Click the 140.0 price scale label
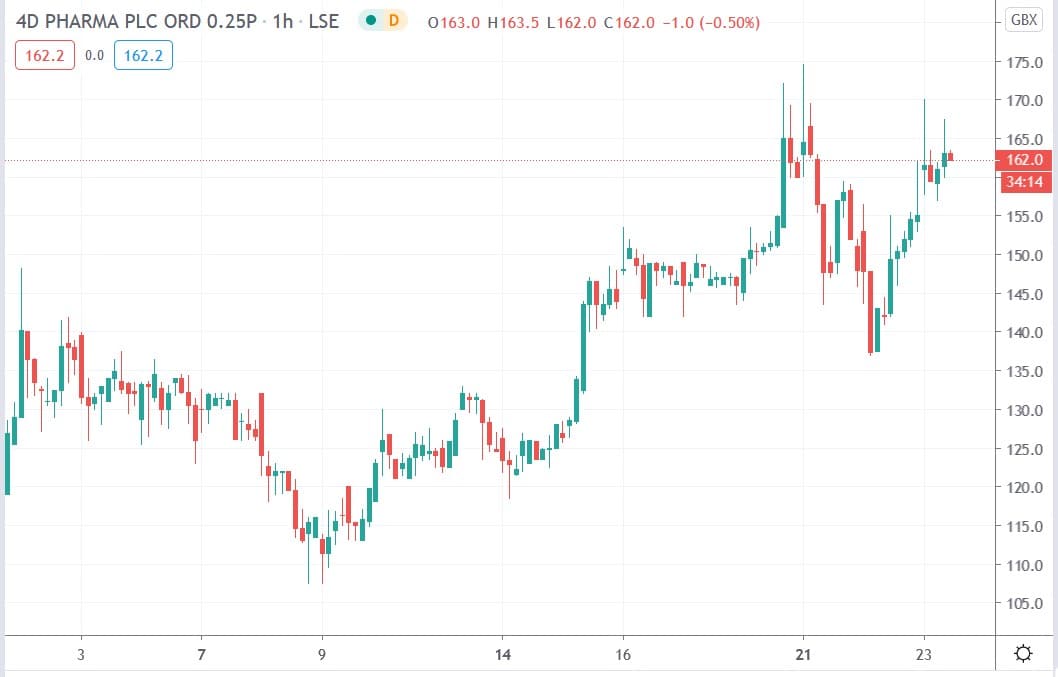This screenshot has width=1058, height=677. (x=1026, y=333)
